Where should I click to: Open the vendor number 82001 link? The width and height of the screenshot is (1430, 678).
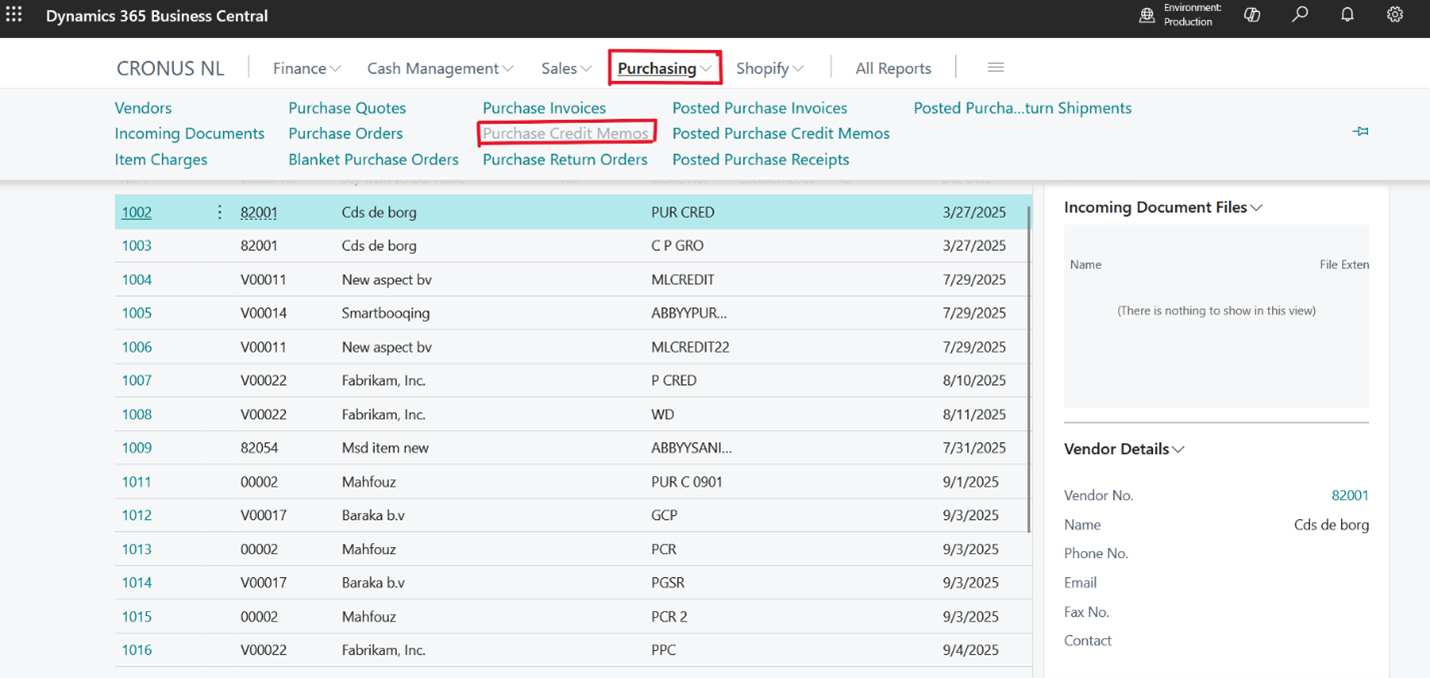[x=1349, y=495]
